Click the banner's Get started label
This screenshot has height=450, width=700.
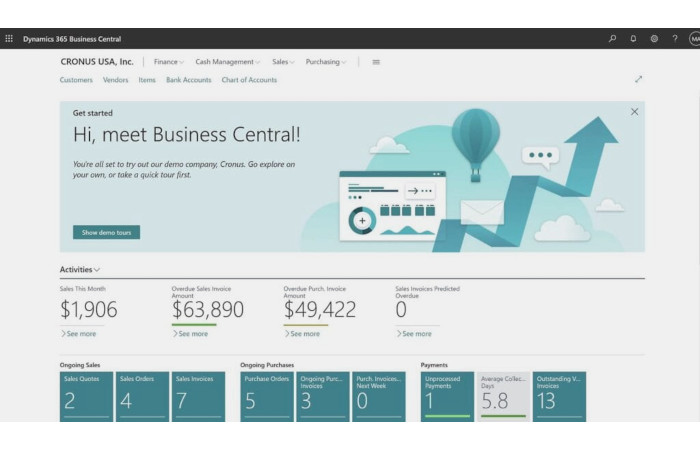93,113
